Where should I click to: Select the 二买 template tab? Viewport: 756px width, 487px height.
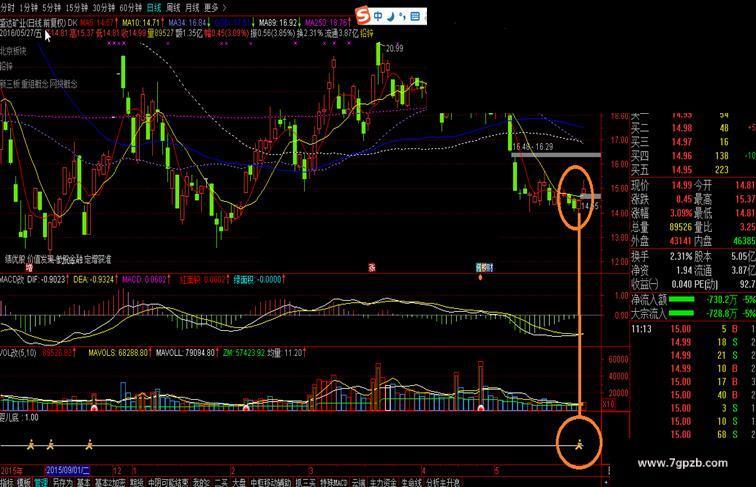click(221, 482)
